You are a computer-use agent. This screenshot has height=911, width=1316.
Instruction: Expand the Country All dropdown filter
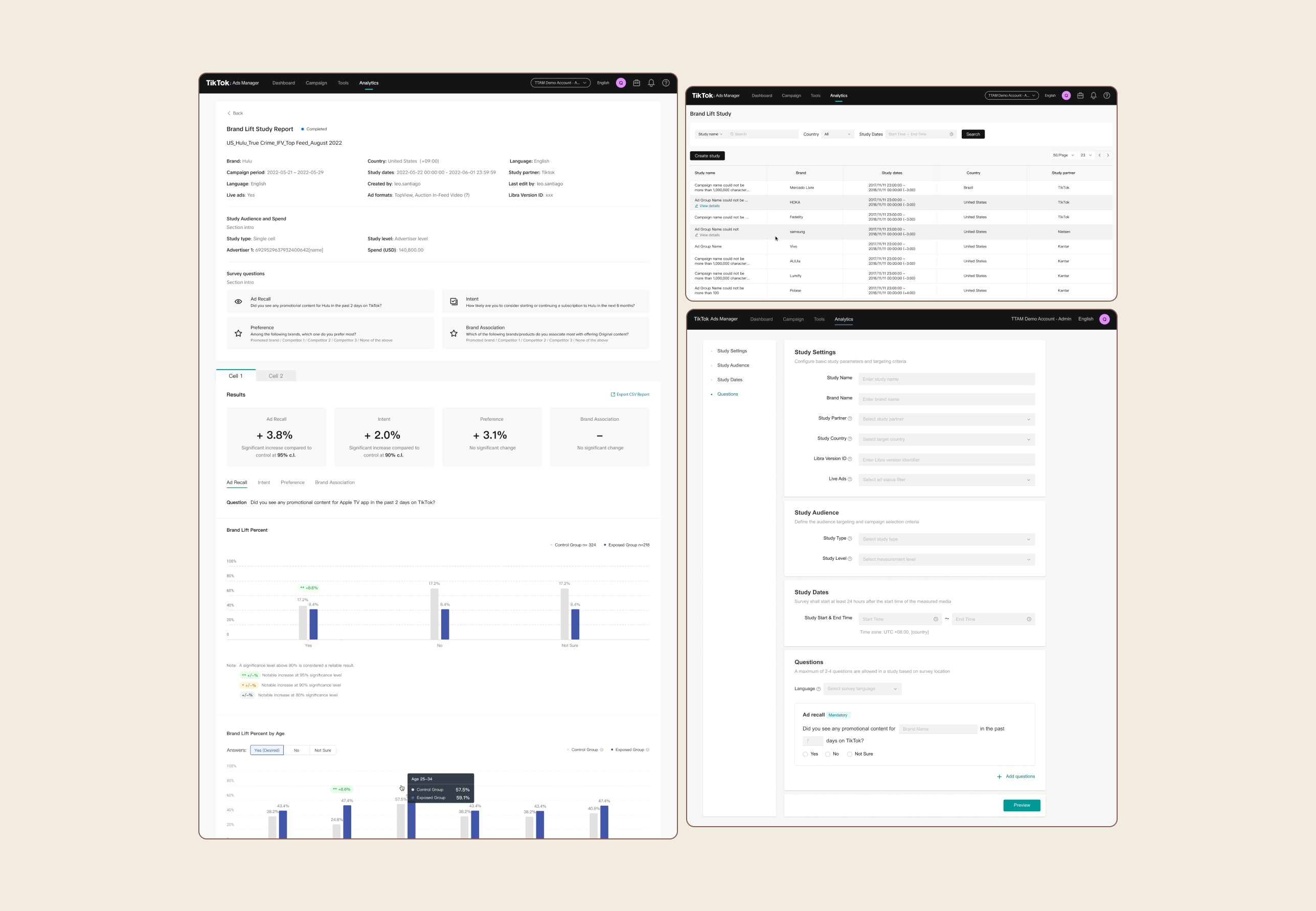click(836, 134)
